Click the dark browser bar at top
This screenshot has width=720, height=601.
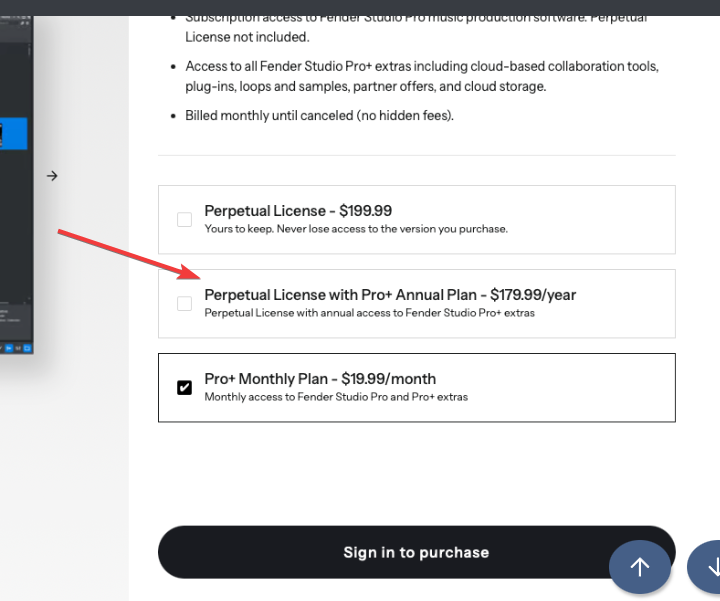pos(360,6)
